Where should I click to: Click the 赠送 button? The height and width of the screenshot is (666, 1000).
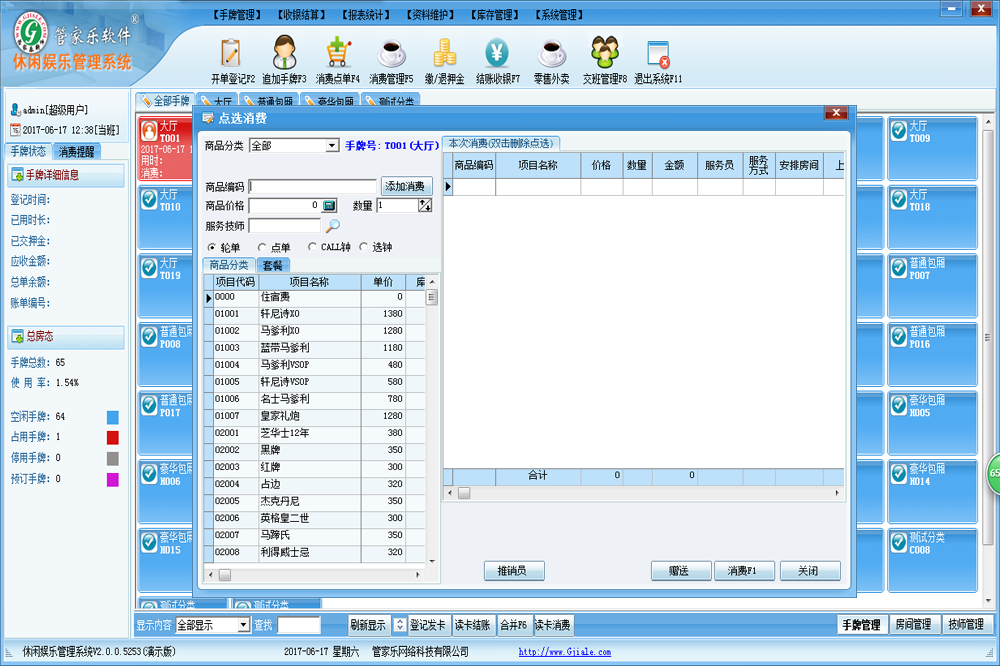pos(680,570)
